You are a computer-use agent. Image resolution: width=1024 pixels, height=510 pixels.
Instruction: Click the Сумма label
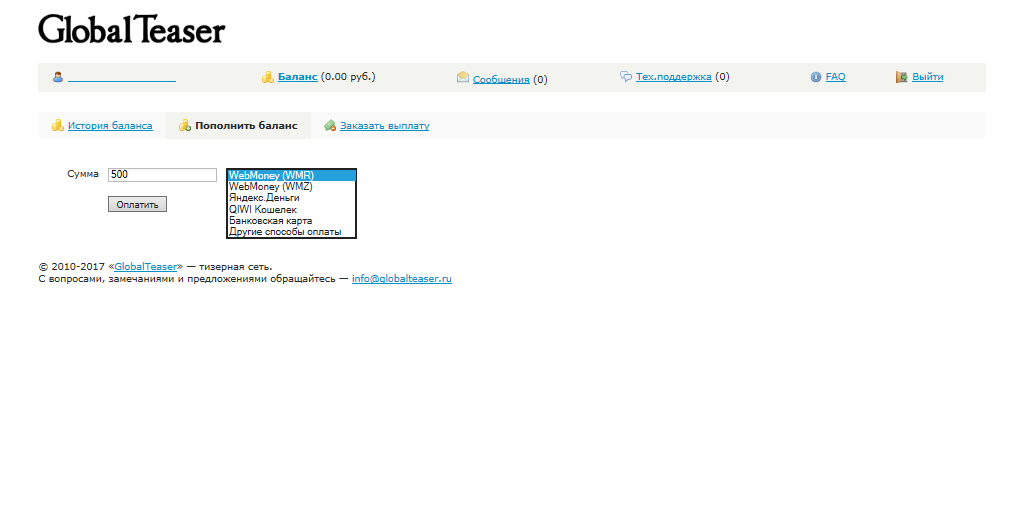[x=83, y=174]
